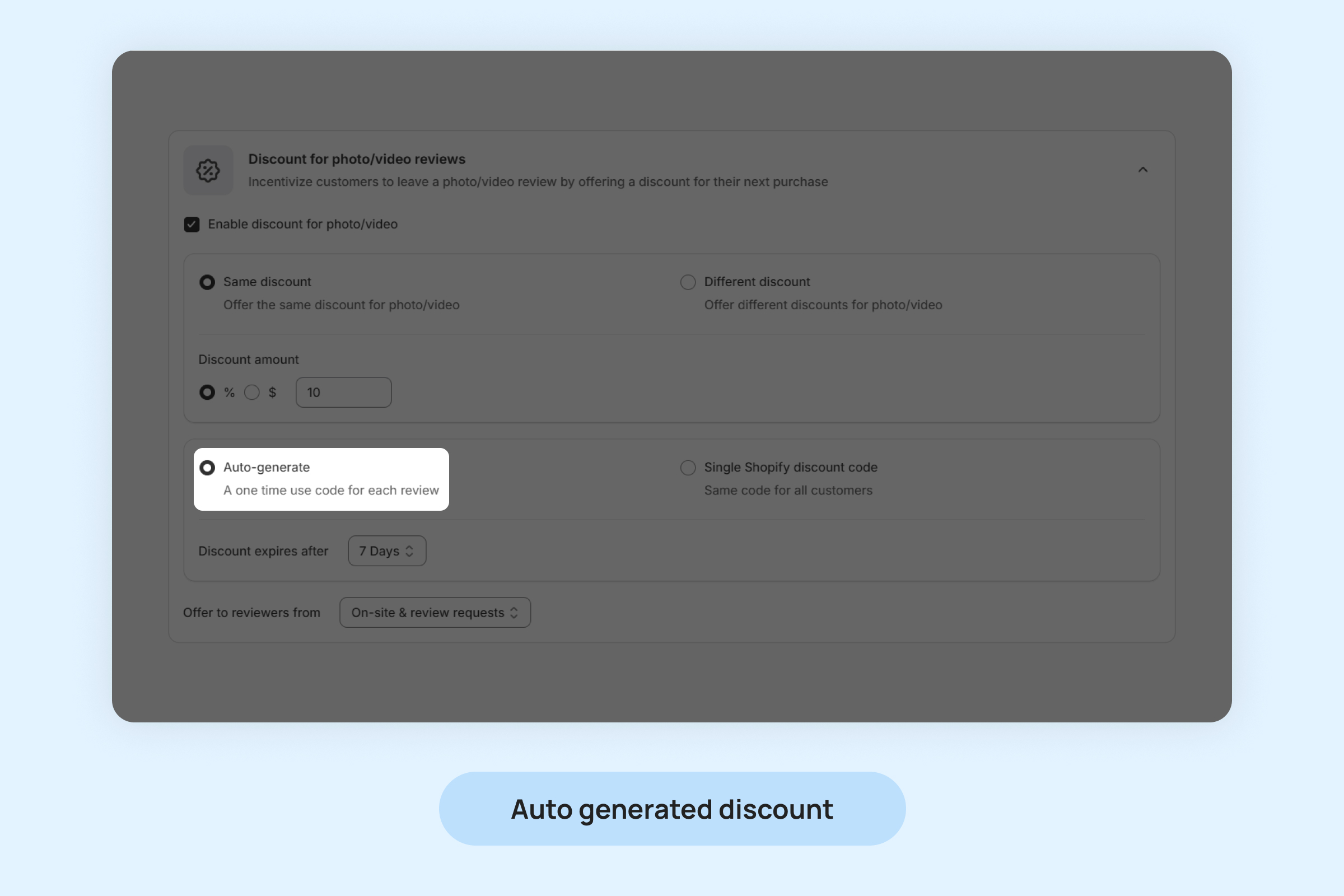Uncheck Enable discount for photo/video
Screen dimensions: 1344x896
pos(192,225)
